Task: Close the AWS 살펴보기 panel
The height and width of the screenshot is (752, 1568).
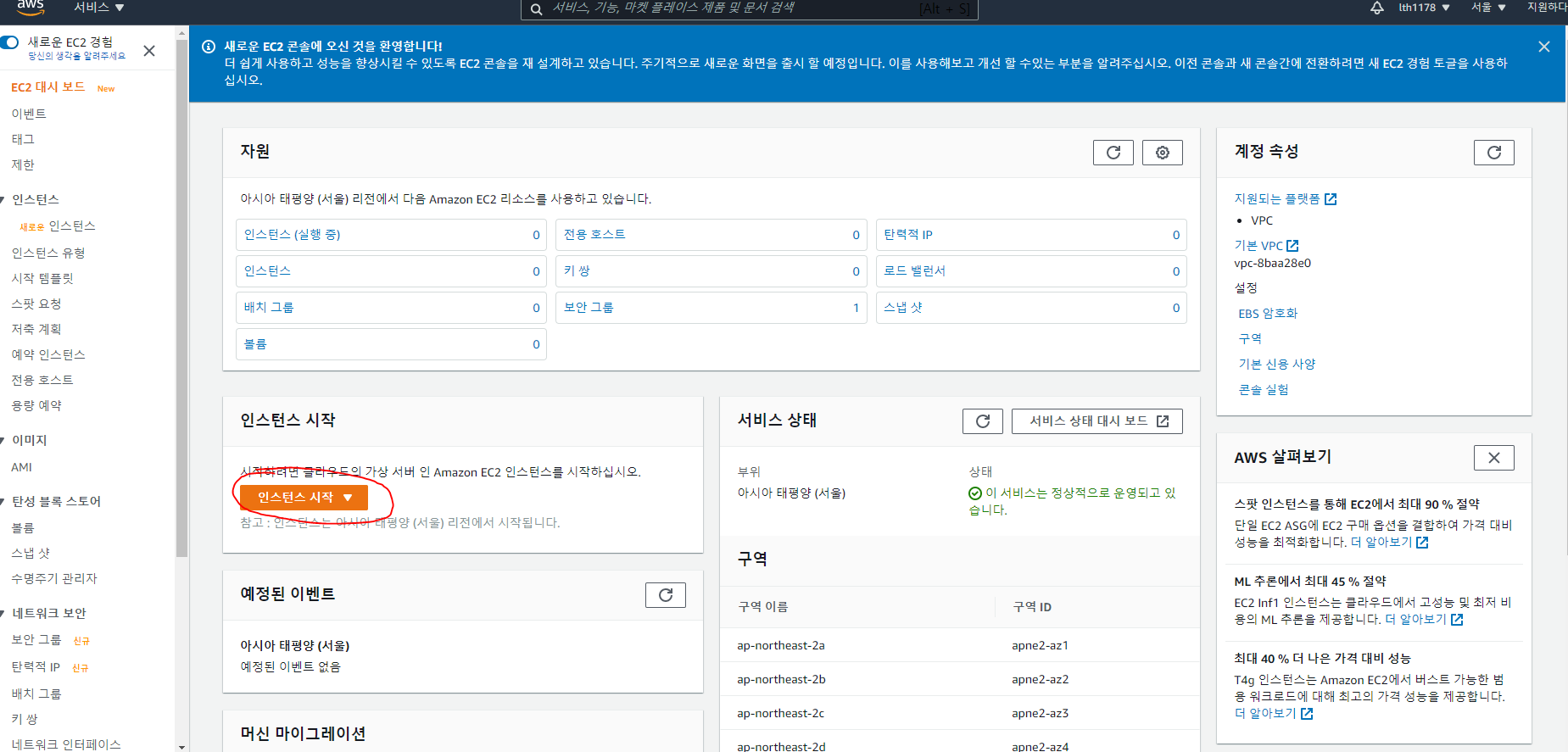Action: click(x=1494, y=458)
